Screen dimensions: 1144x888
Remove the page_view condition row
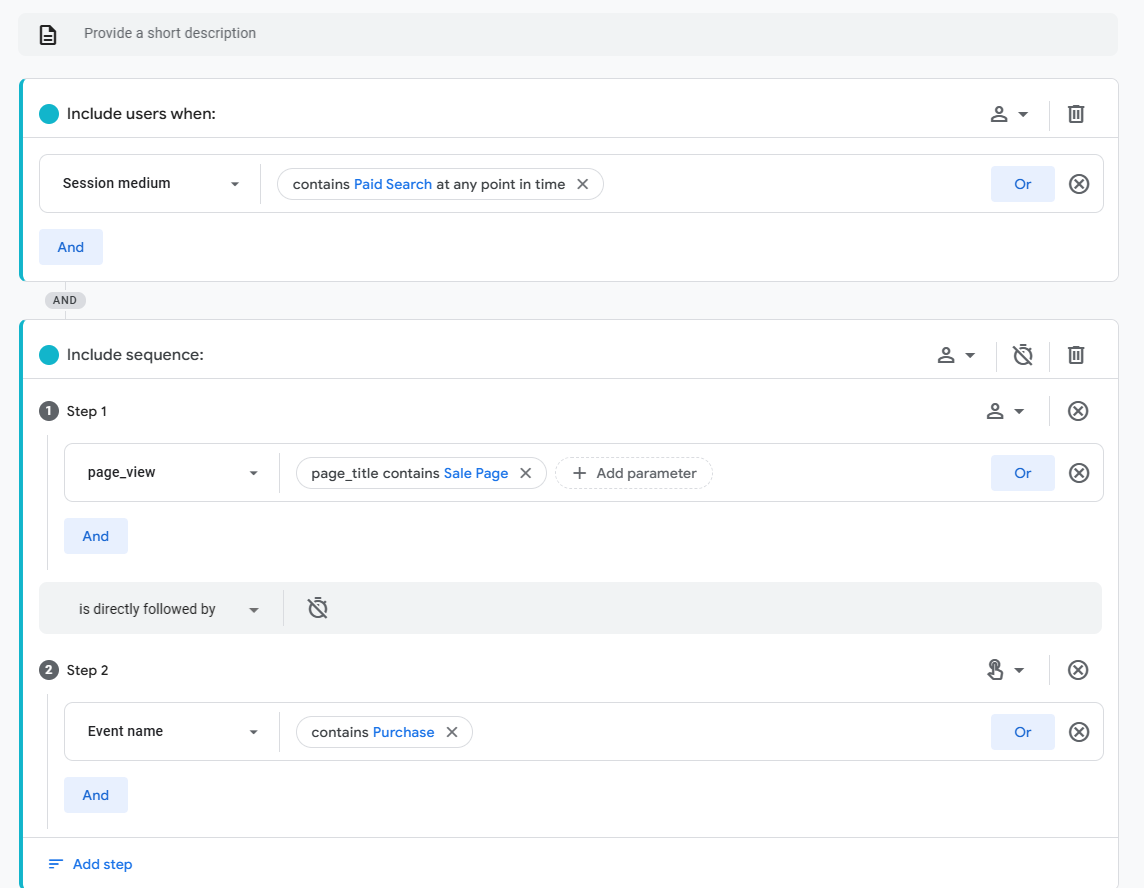[x=1079, y=473]
